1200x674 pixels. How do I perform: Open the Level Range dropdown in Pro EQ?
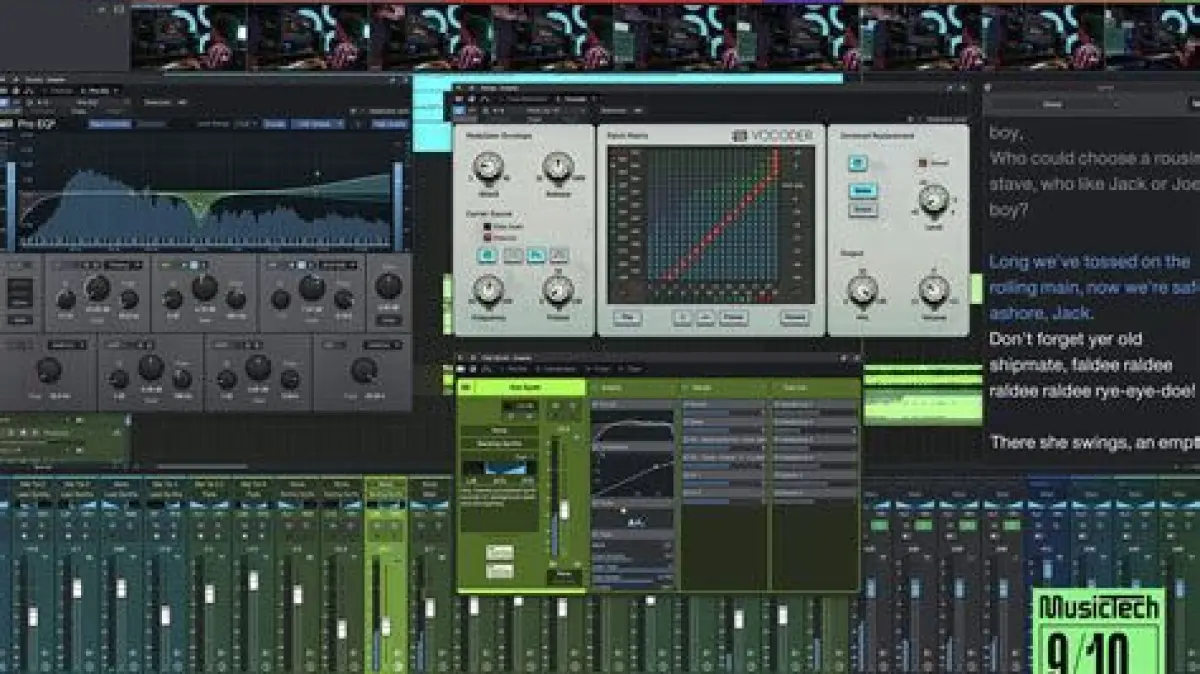(x=244, y=124)
